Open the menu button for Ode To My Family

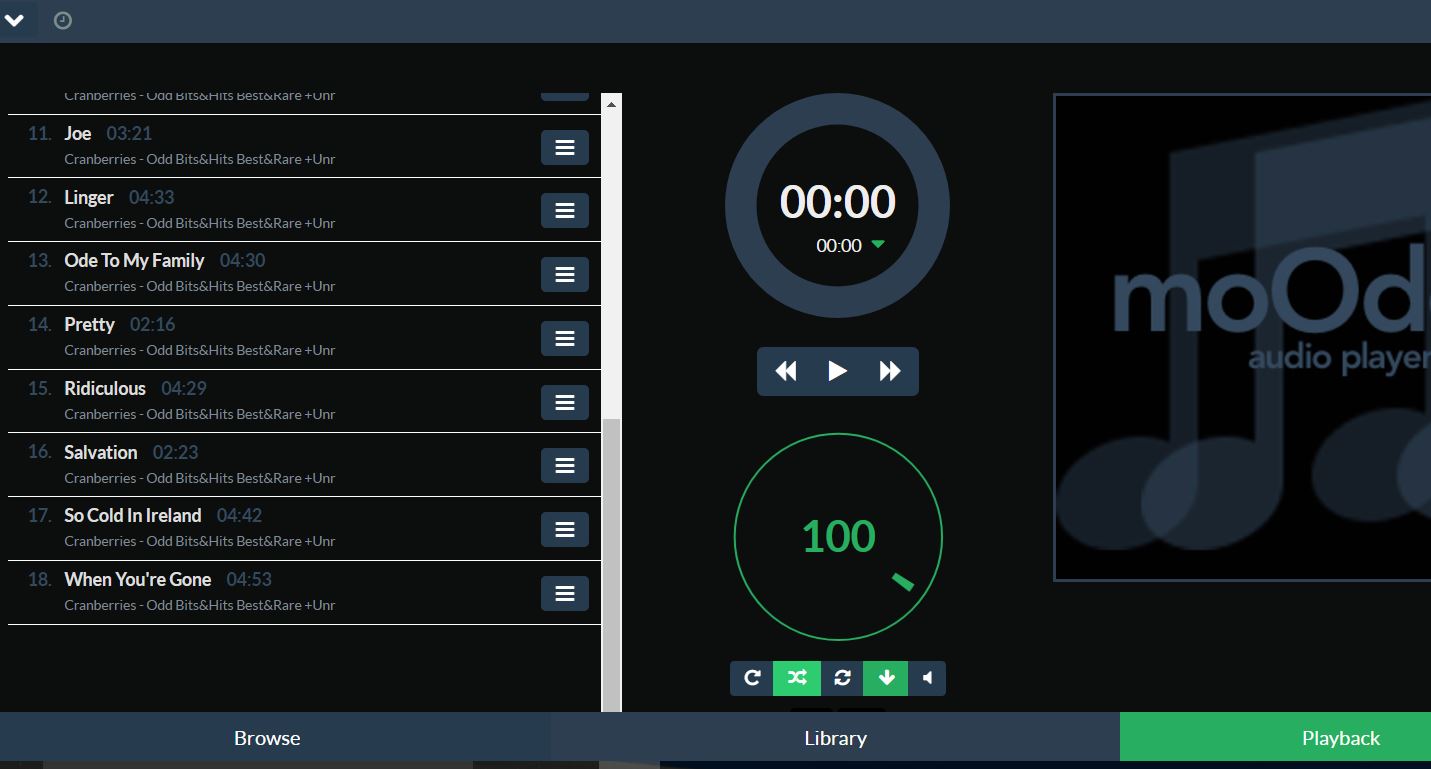[565, 274]
